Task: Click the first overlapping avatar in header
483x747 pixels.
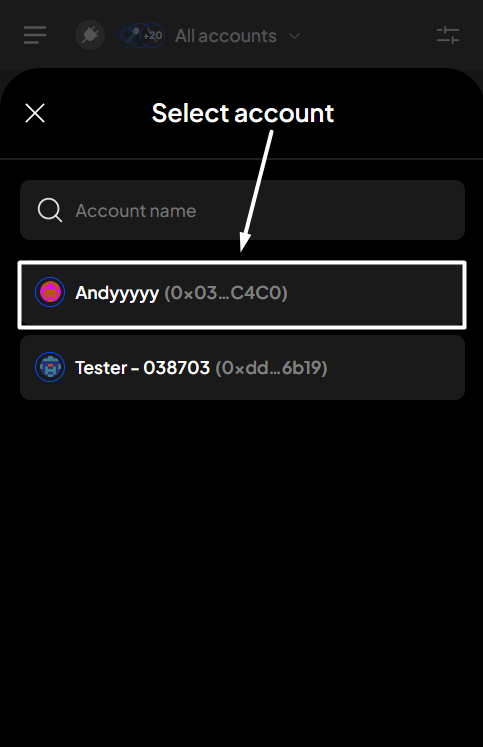Action: coord(125,35)
